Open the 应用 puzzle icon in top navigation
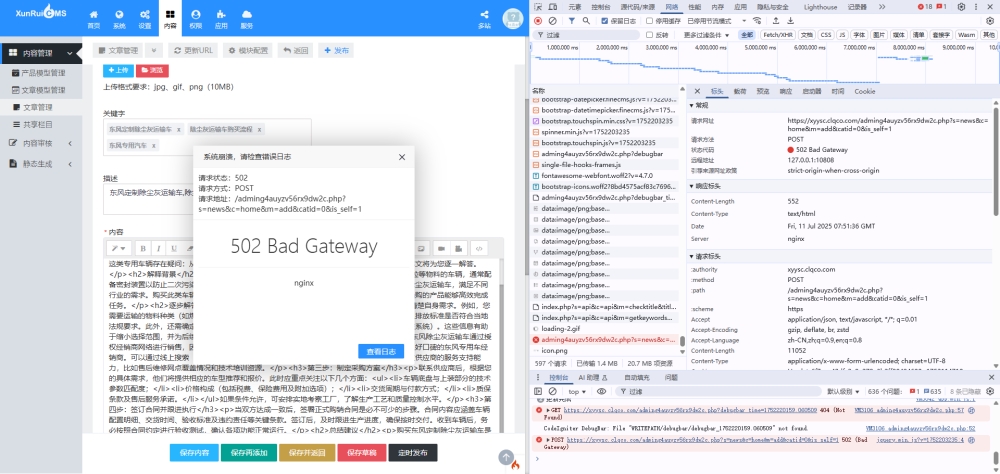This screenshot has width=1000, height=474. click(x=221, y=15)
